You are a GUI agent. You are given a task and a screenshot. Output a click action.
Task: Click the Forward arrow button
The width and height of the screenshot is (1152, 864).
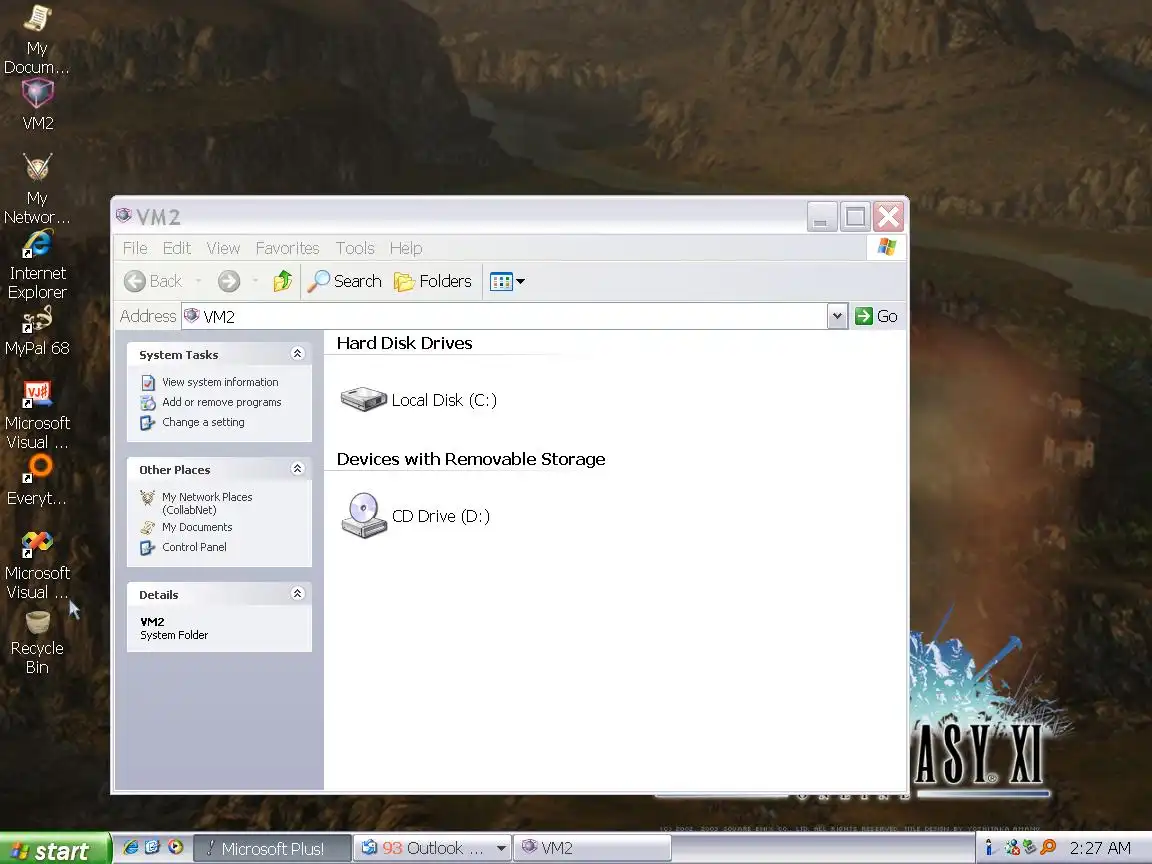pos(228,281)
